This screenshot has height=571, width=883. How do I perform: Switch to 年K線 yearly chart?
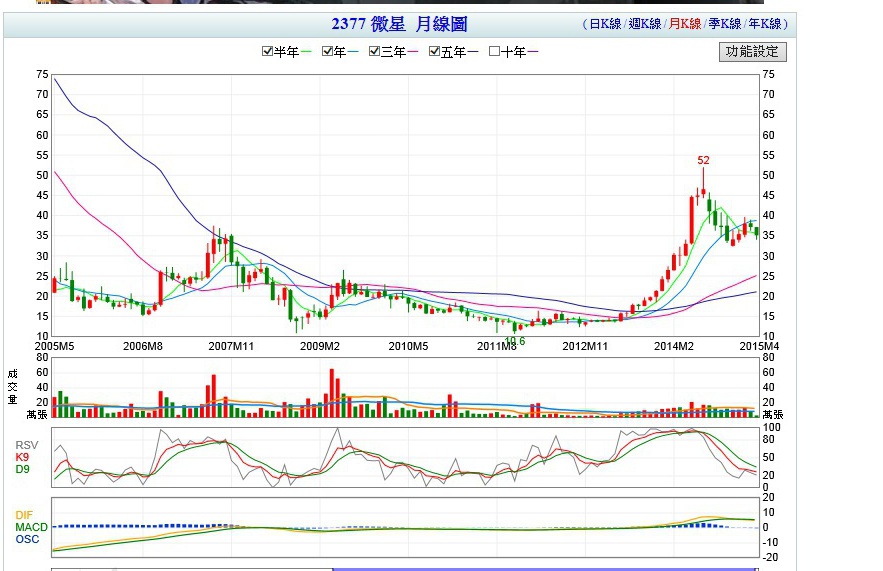tap(765, 24)
